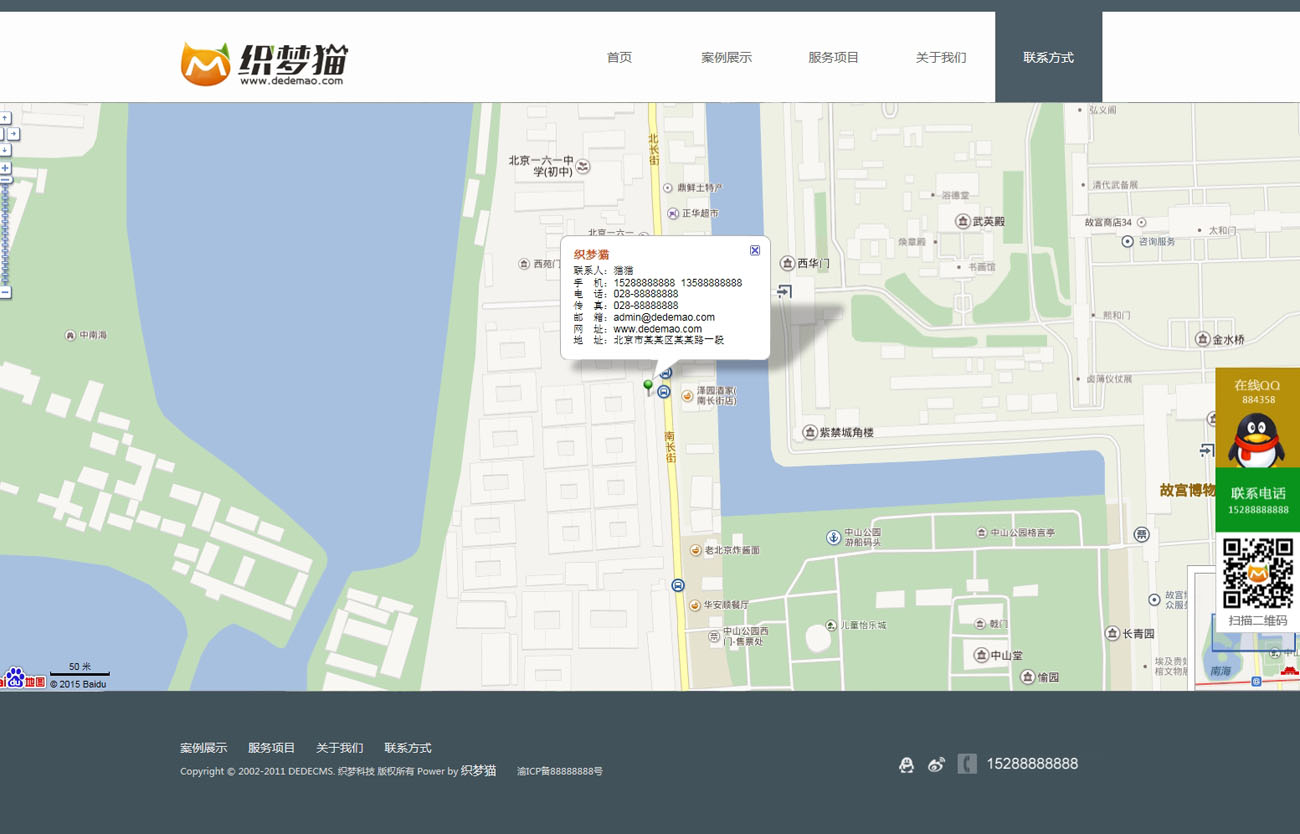This screenshot has height=834, width=1300.
Task: Click the zoom level slider track
Action: pos(5,235)
